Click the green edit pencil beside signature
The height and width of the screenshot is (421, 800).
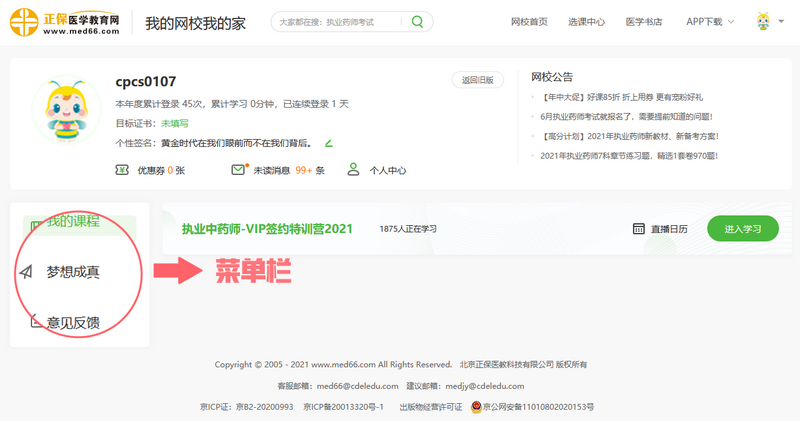tap(328, 143)
